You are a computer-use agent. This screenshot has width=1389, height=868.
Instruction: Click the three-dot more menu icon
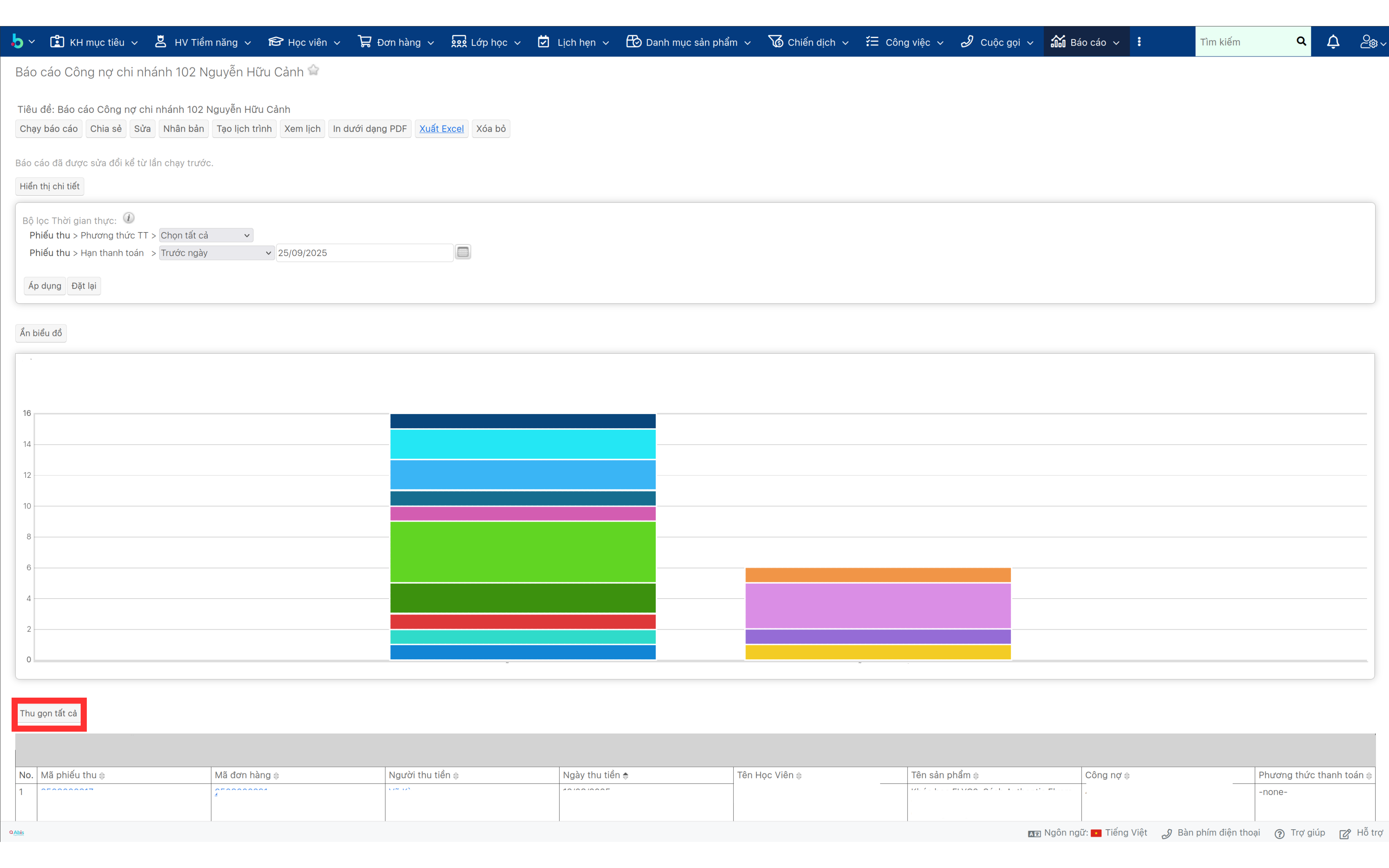point(1139,42)
